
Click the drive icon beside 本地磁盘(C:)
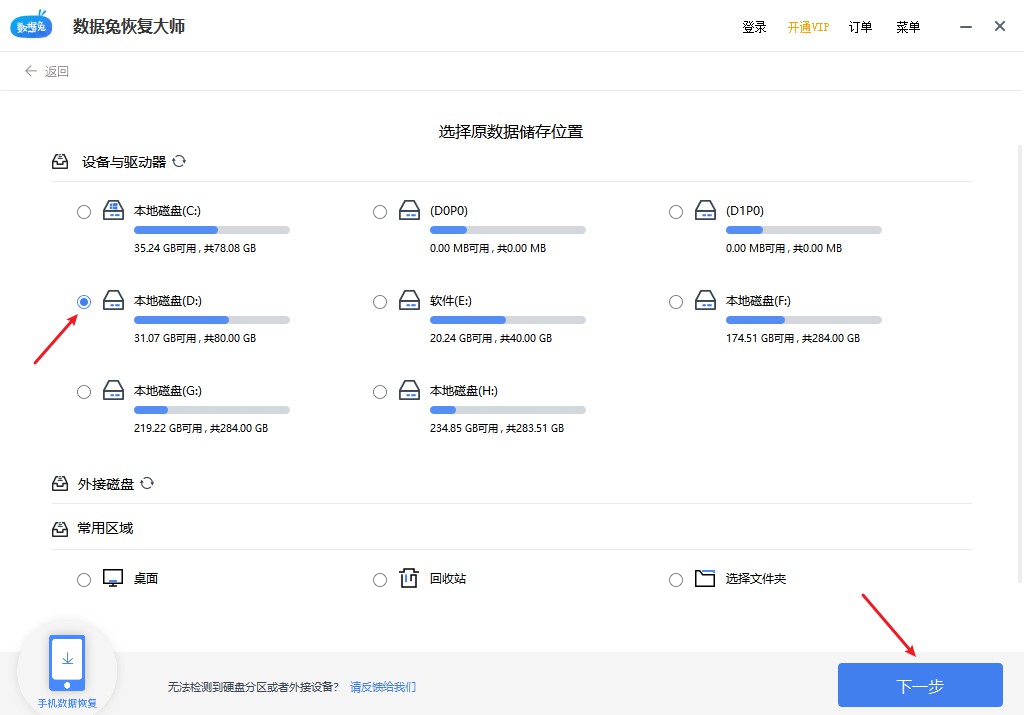click(112, 211)
